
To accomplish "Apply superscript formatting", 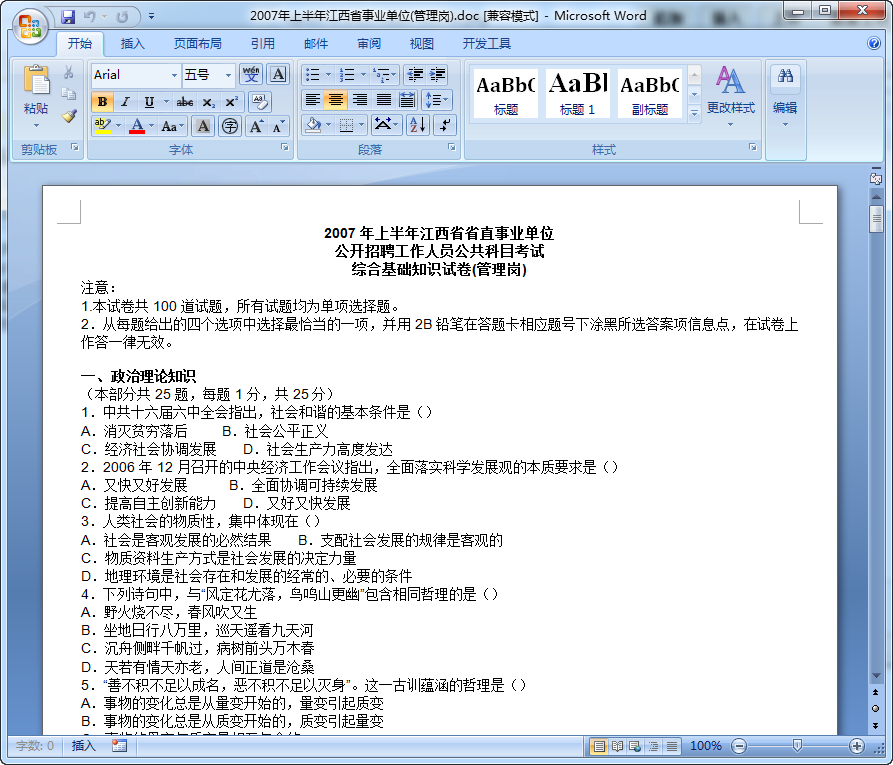I will point(231,102).
